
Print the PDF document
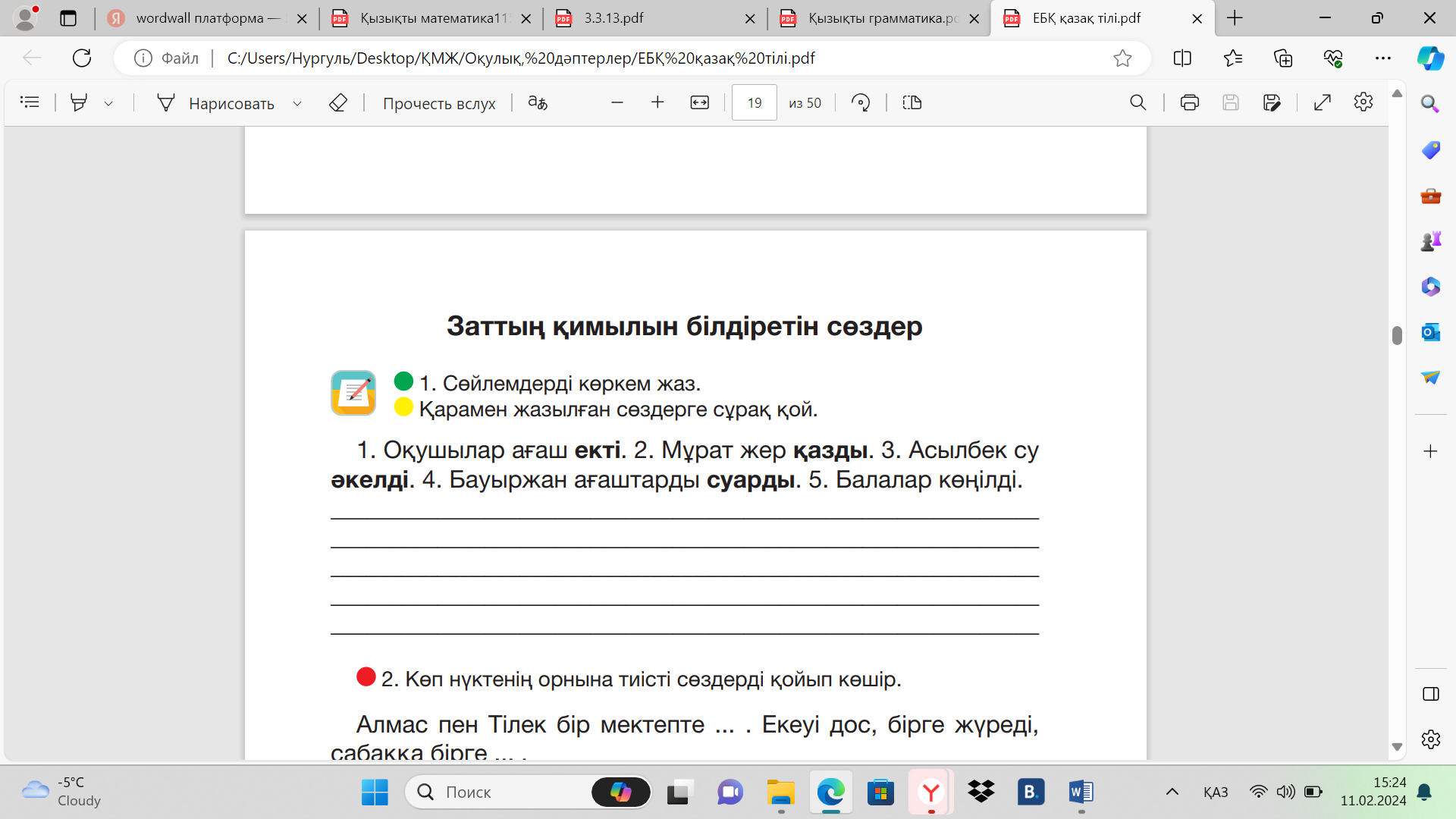click(x=1189, y=102)
